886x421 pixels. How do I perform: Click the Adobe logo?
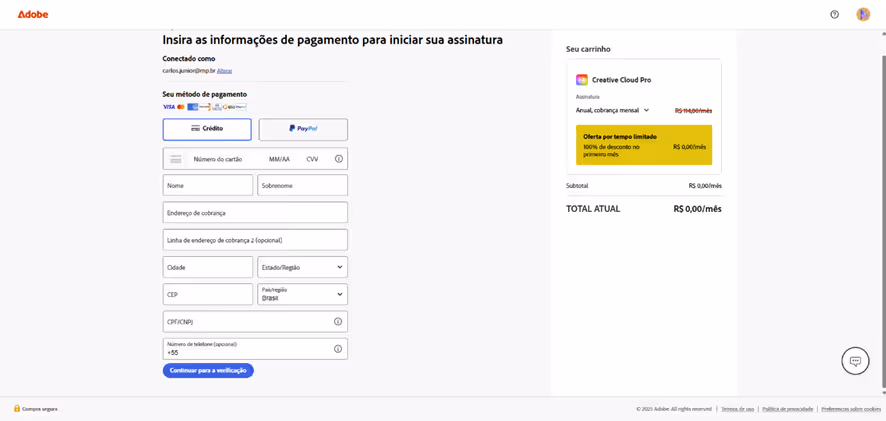point(33,14)
